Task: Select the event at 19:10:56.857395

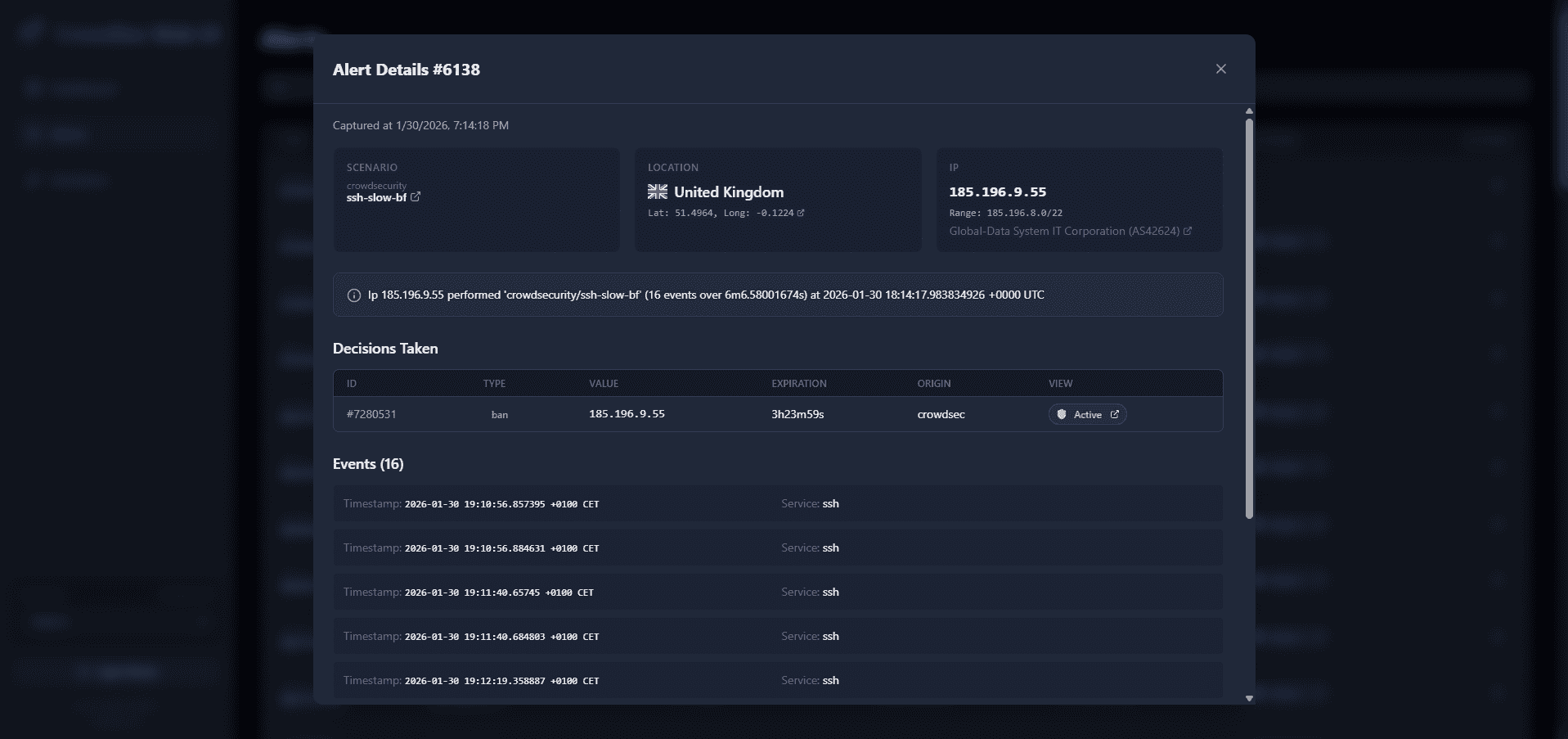Action: coord(777,504)
